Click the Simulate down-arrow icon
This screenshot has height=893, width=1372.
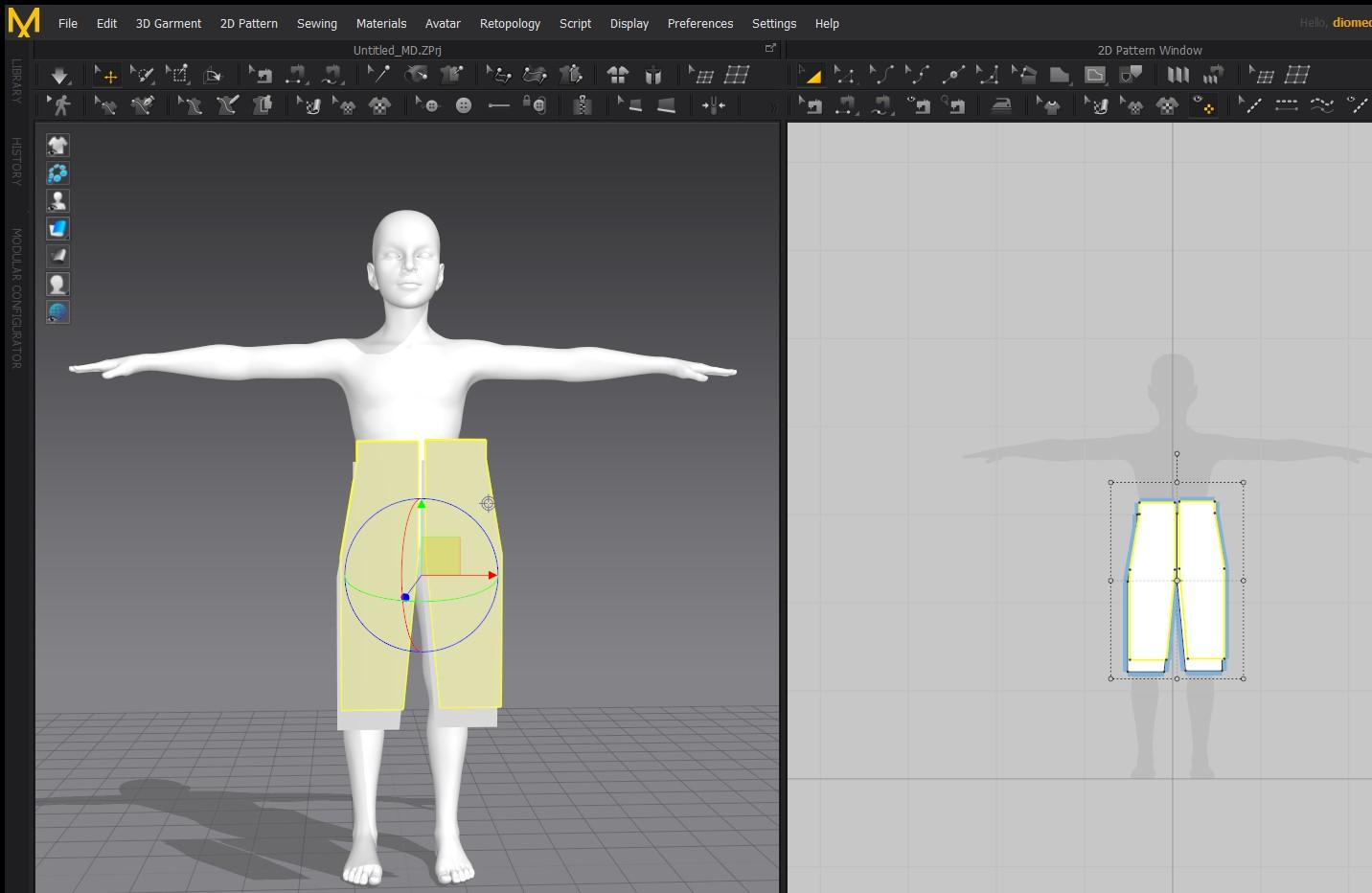click(59, 75)
